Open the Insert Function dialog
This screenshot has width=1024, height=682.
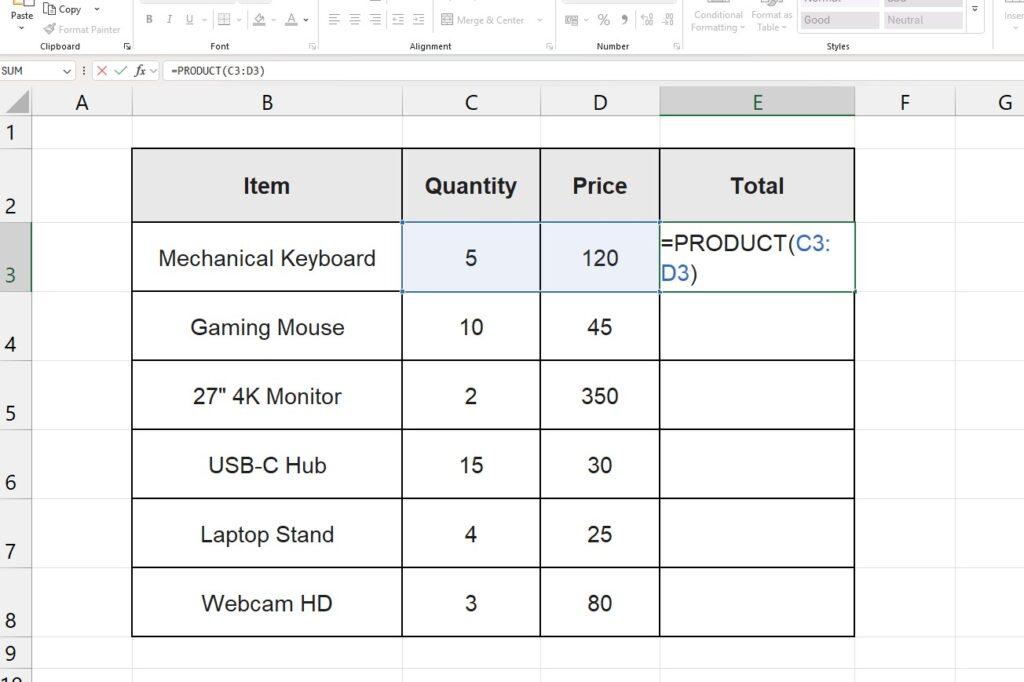click(141, 70)
